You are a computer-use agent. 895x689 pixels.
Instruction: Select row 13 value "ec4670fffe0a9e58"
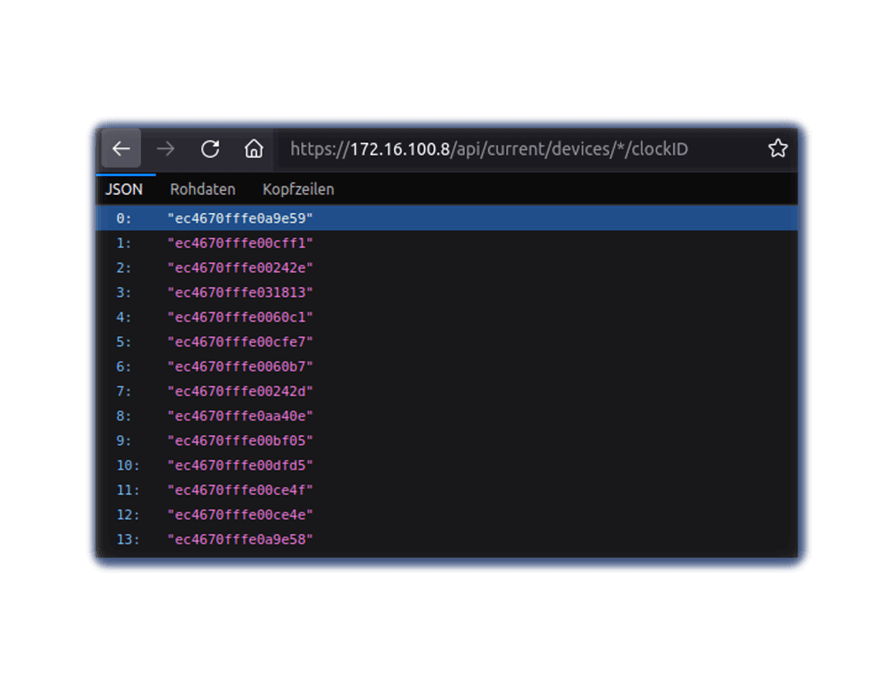[240, 539]
